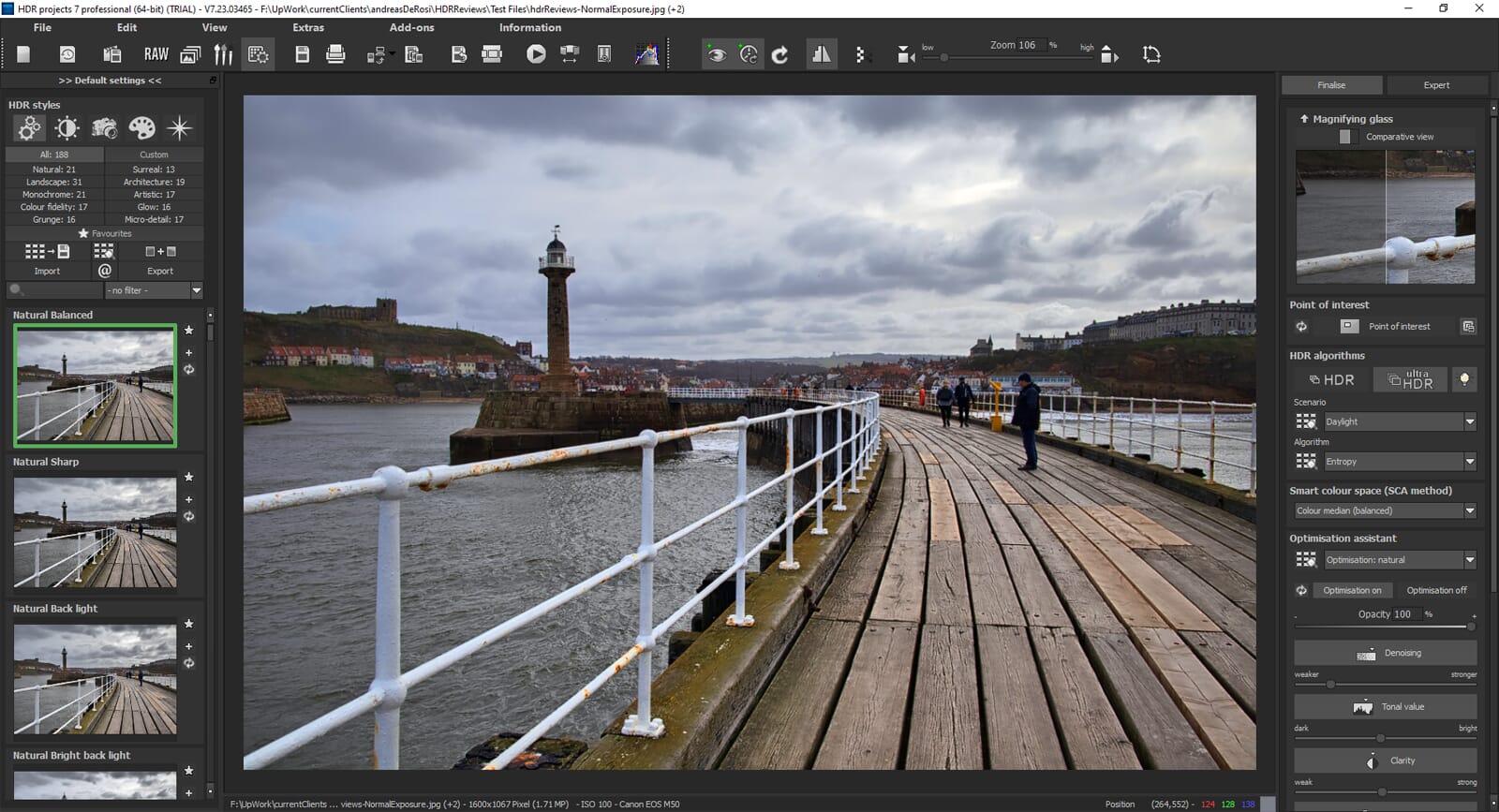Viewport: 1499px width, 812px height.
Task: Toggle the timed recalculation clock icon
Action: [x=749, y=54]
